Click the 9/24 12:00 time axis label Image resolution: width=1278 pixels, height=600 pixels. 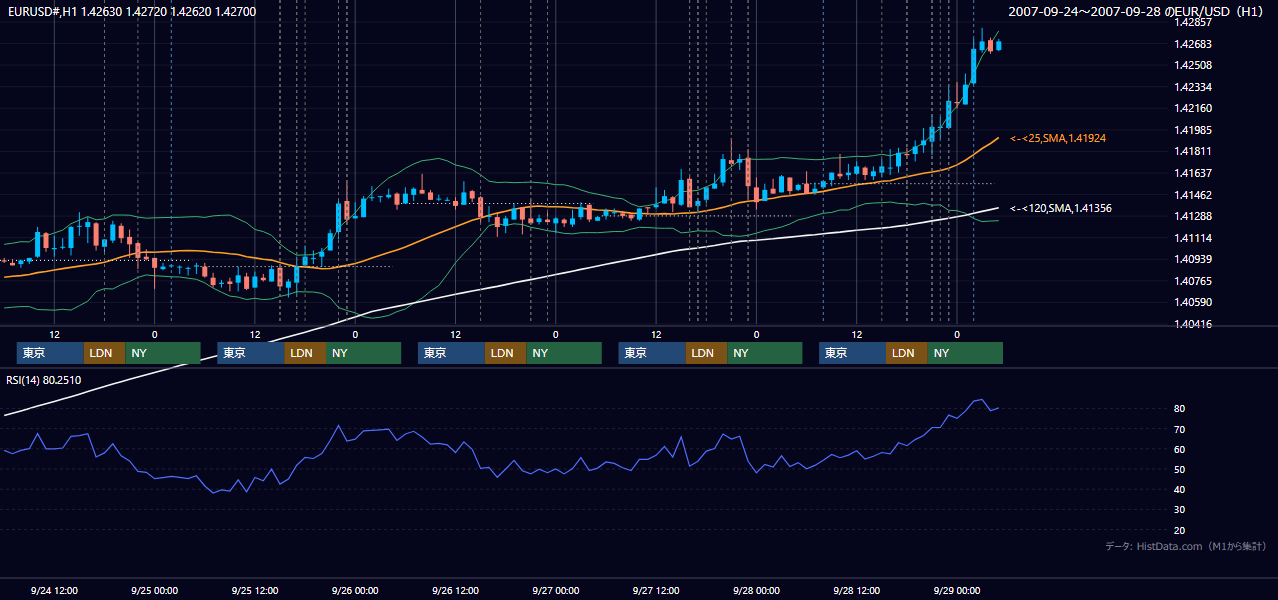pos(54,590)
